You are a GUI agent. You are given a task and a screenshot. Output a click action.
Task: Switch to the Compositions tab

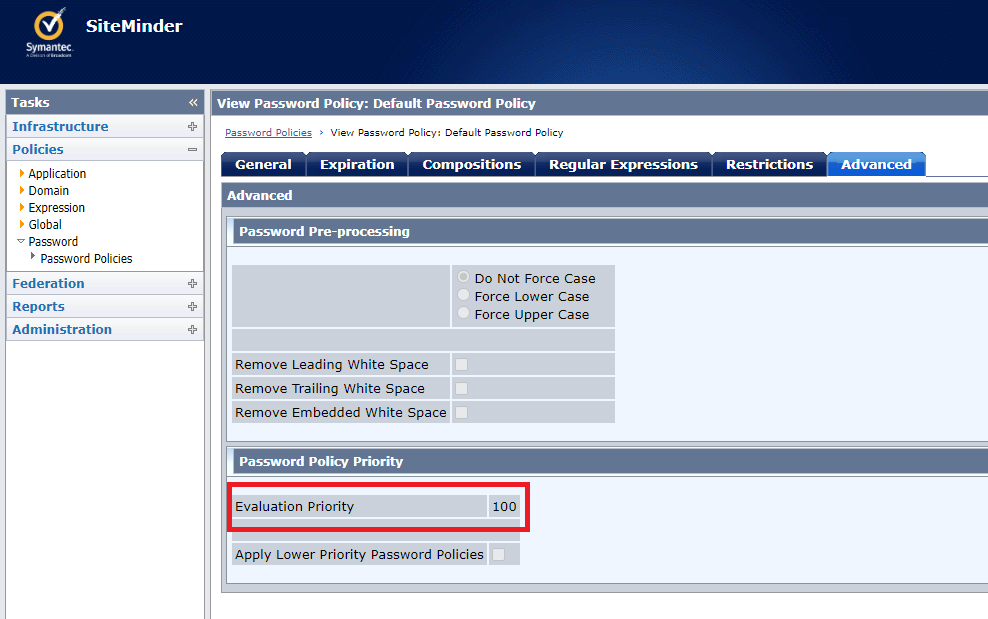click(472, 165)
